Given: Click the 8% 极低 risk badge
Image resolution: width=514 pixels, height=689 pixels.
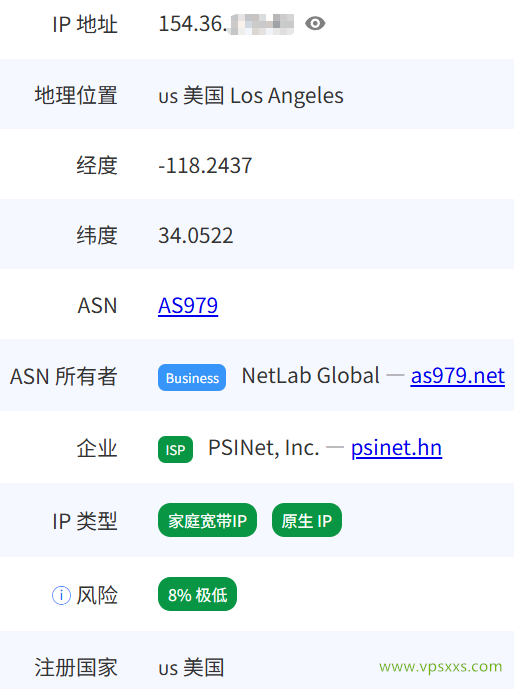Looking at the screenshot, I should click(x=197, y=594).
